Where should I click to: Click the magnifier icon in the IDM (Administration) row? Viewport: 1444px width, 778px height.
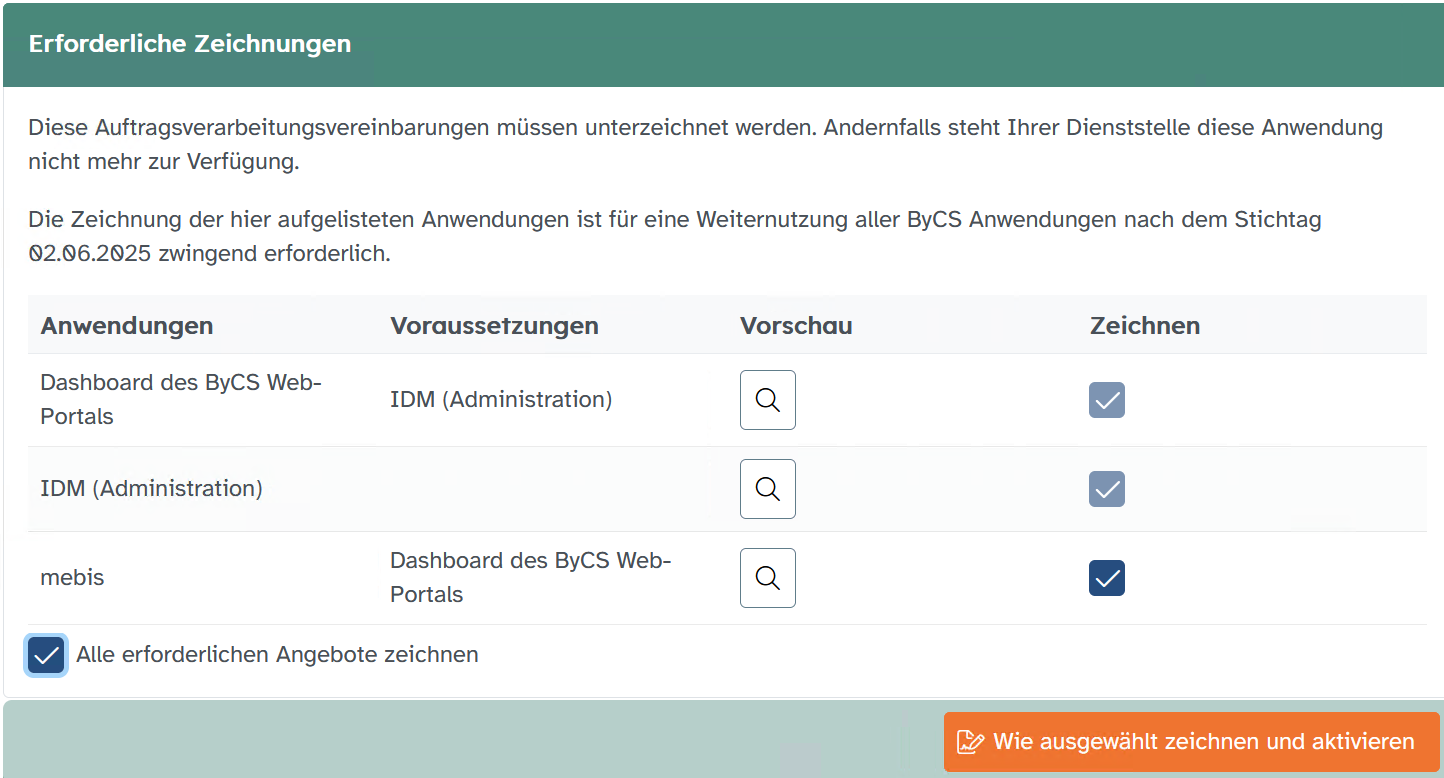(767, 489)
